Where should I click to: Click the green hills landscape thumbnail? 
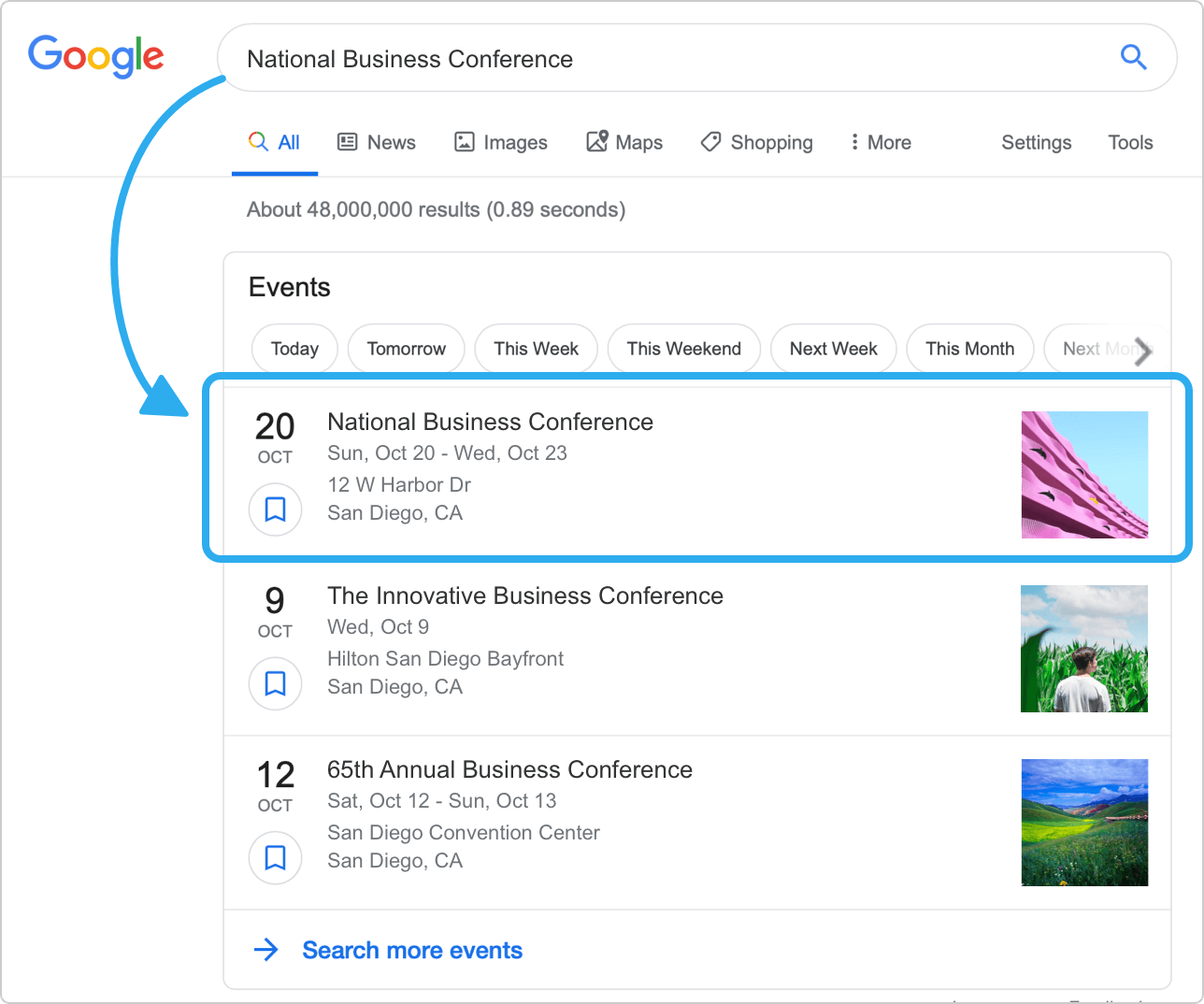pos(1084,823)
